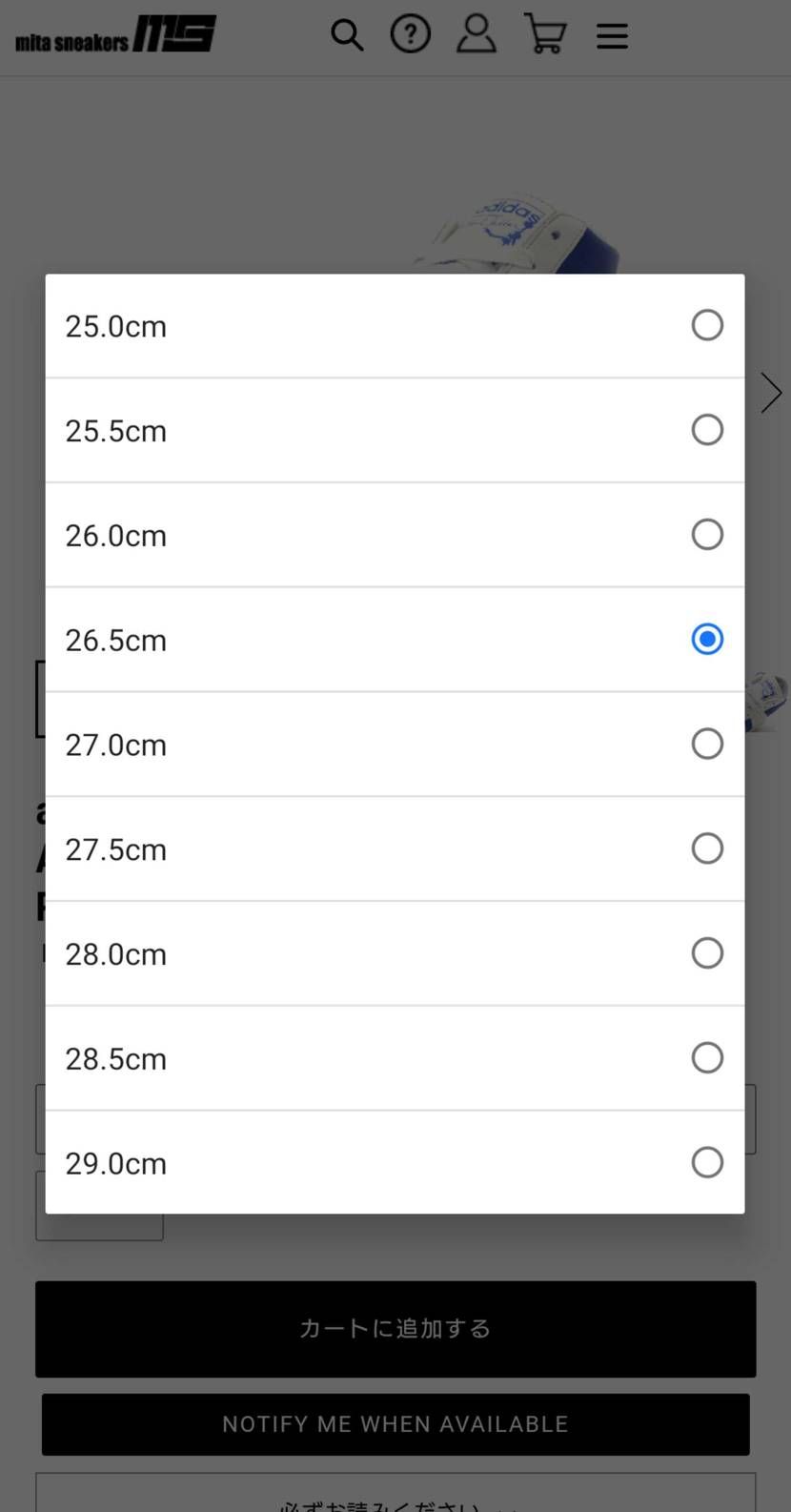The height and width of the screenshot is (1512, 791).
Task: Open the help question mark icon
Action: coord(411,34)
